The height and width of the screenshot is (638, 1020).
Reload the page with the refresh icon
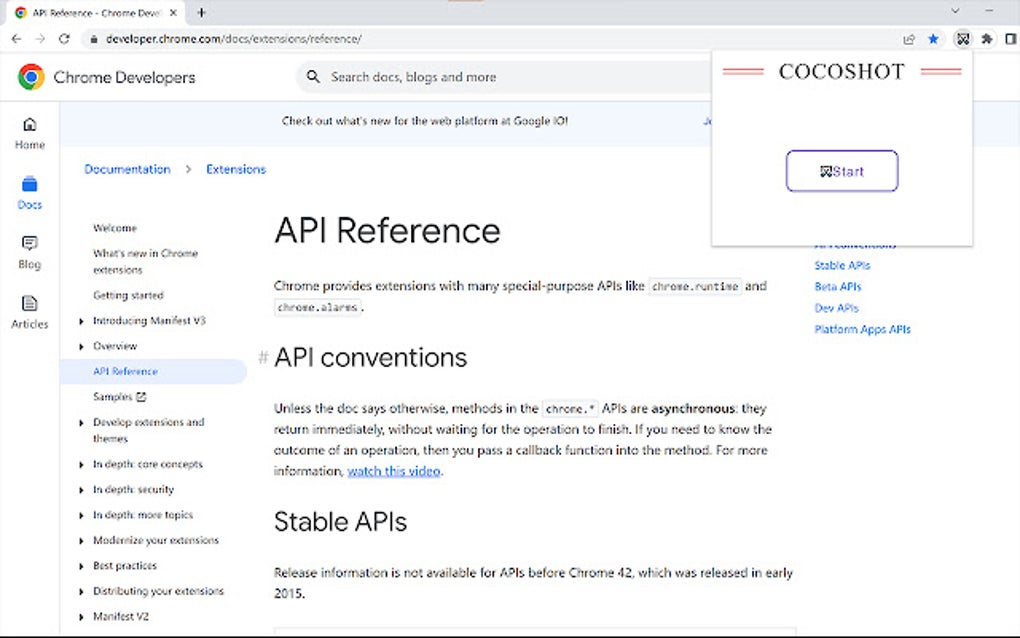click(x=64, y=38)
